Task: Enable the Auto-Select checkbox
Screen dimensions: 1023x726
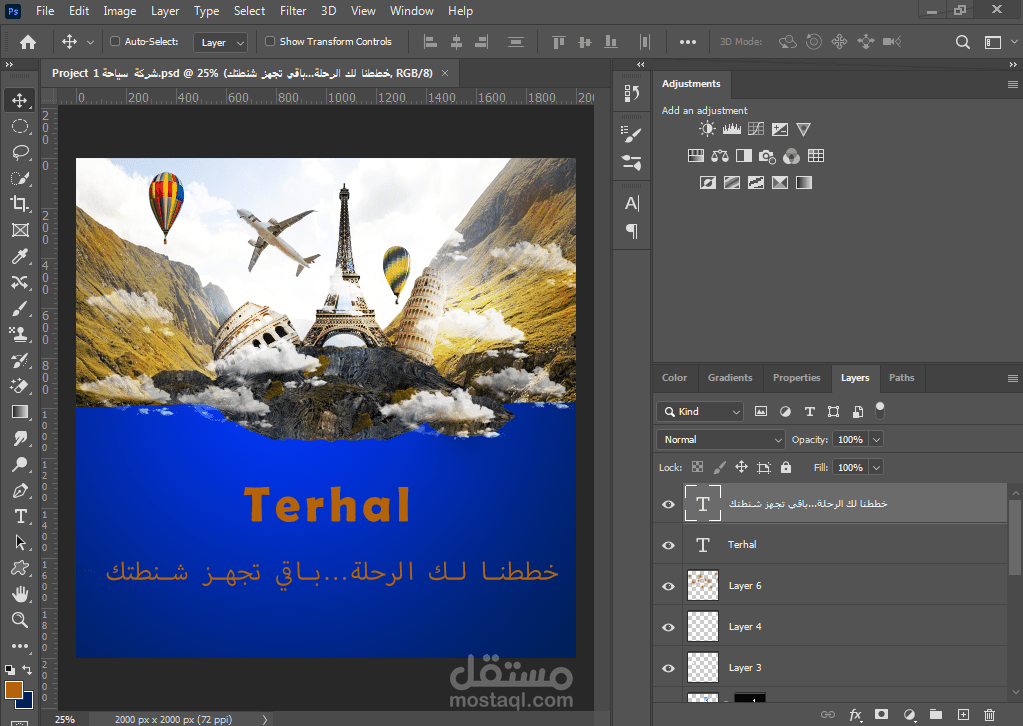Action: coord(115,41)
